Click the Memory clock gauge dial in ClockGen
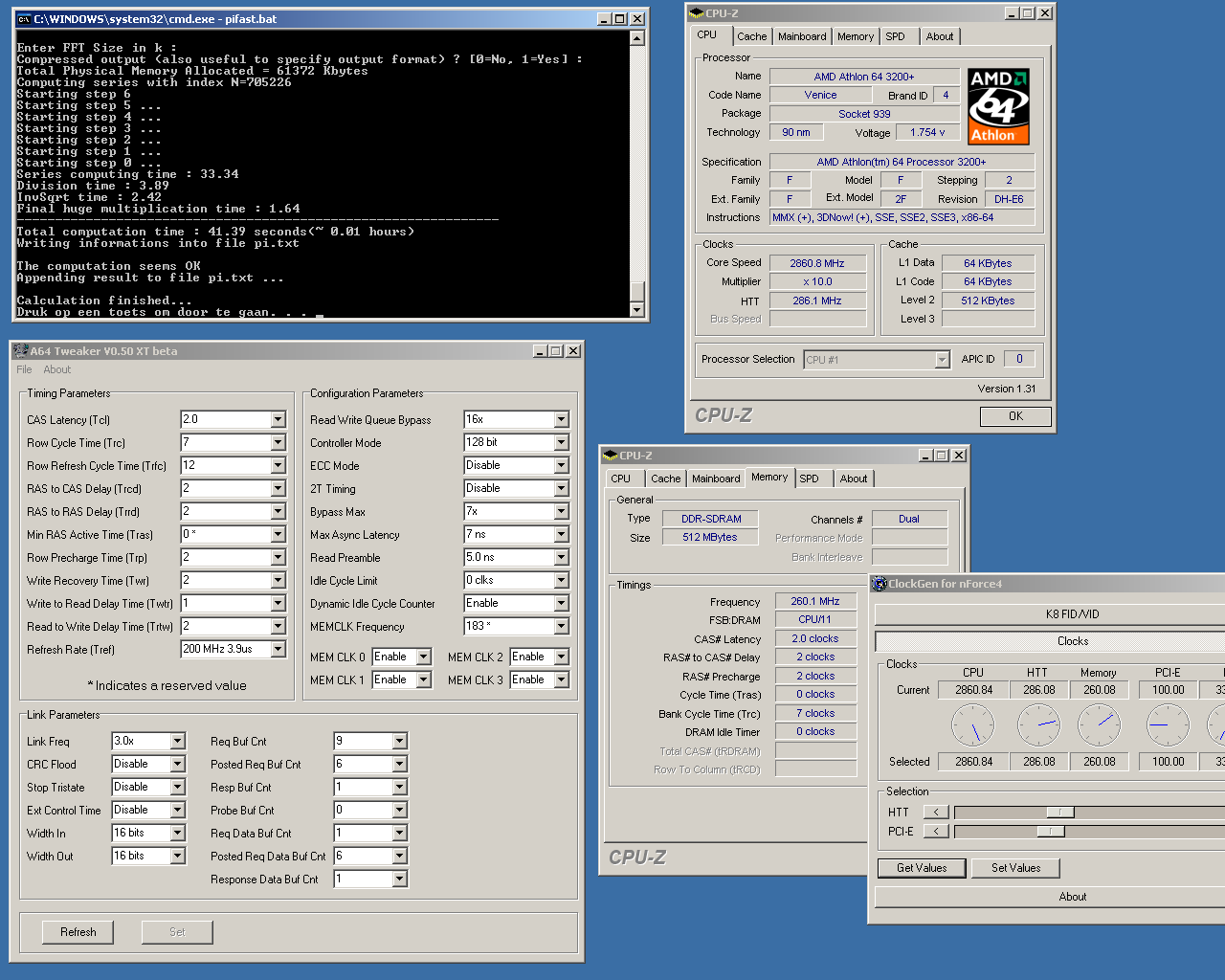Viewport: 1225px width, 980px height. (x=1099, y=725)
